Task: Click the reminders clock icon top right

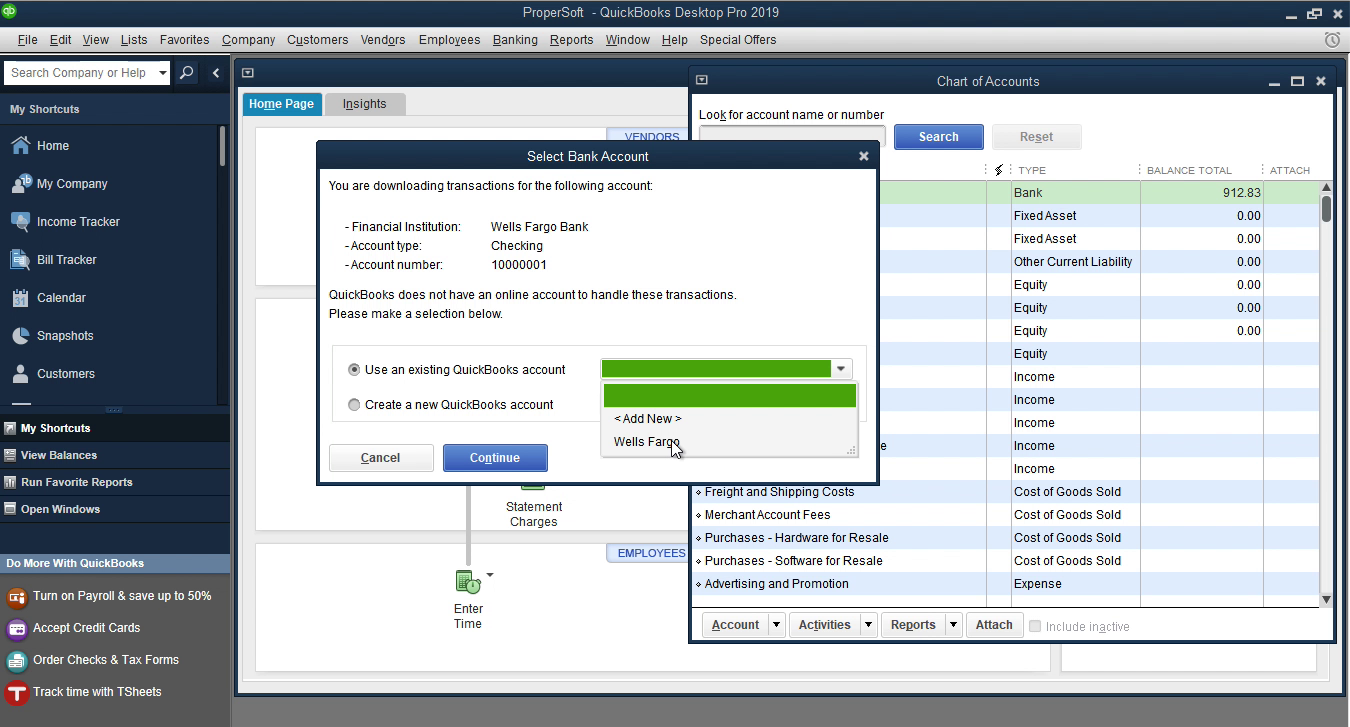Action: (x=1332, y=40)
